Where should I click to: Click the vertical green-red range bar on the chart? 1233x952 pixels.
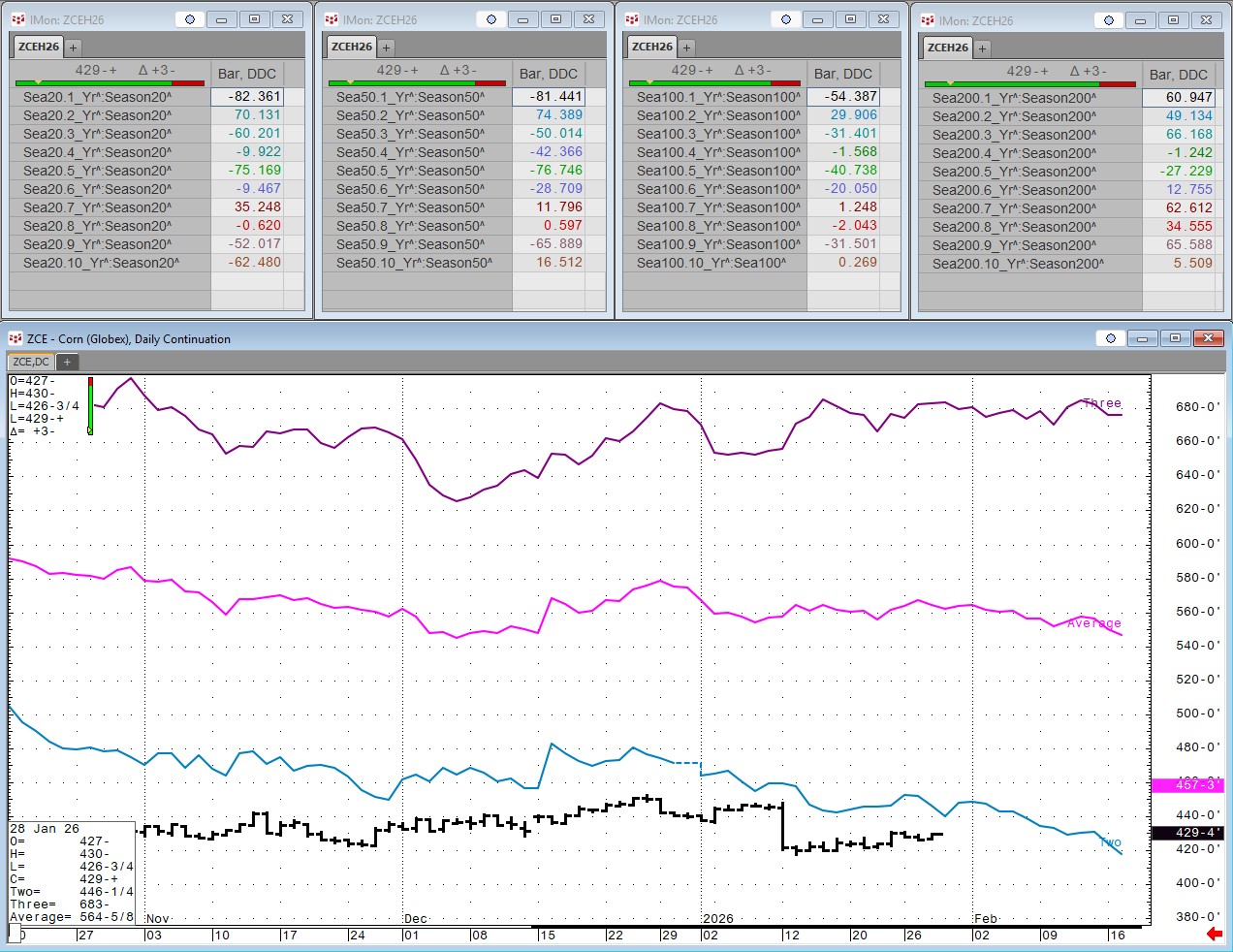[90, 406]
